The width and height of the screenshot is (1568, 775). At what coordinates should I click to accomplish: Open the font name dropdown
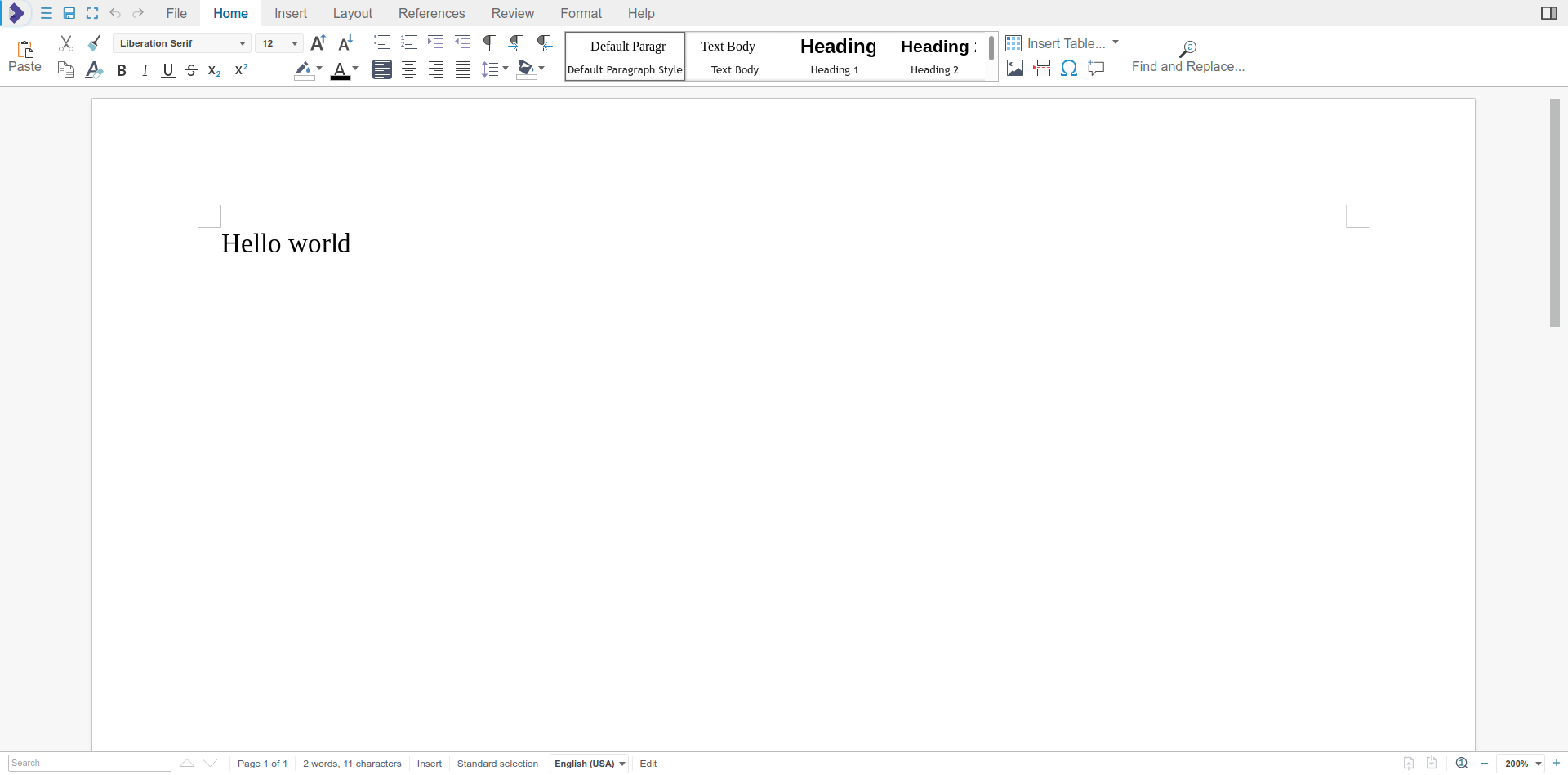[x=242, y=43]
